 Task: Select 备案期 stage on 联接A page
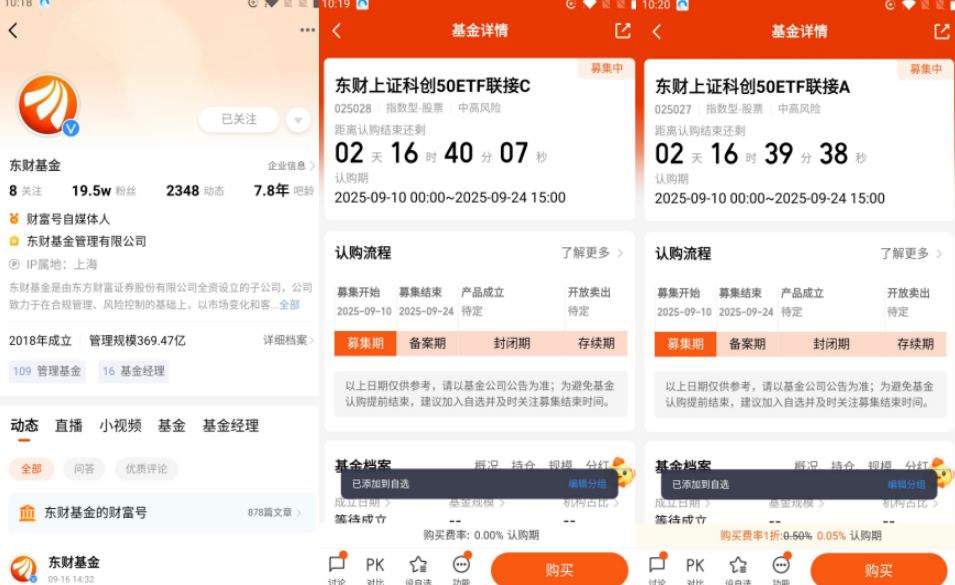tap(747, 343)
